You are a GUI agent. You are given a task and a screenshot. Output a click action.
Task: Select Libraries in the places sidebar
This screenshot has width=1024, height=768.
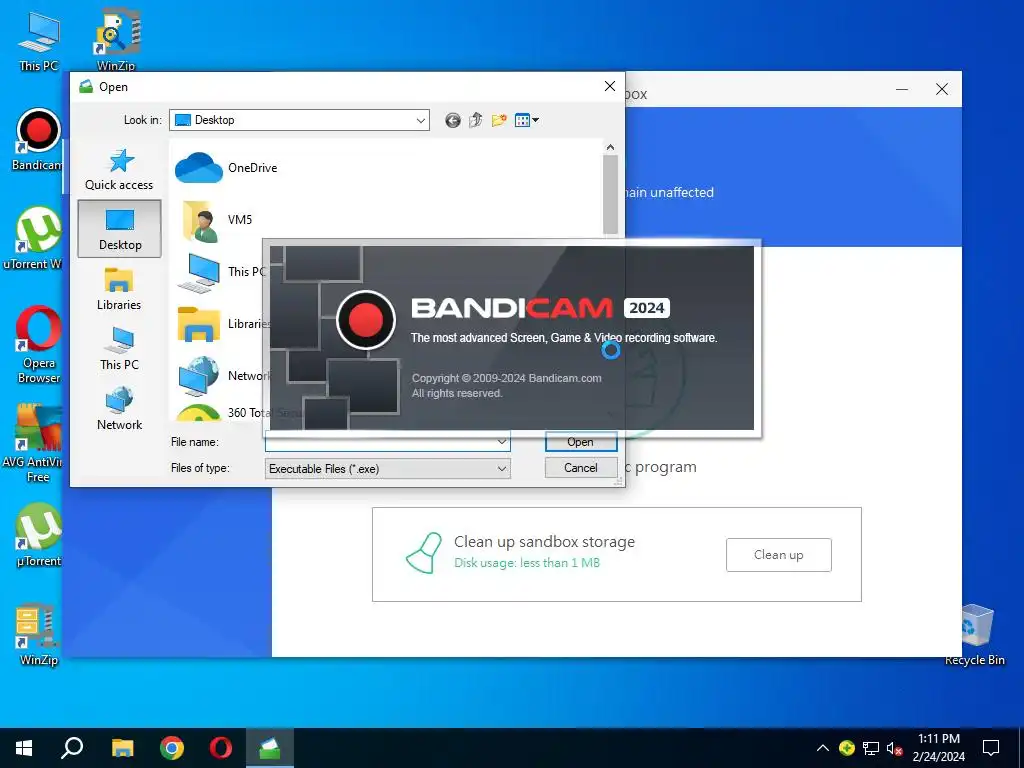pyautogui.click(x=119, y=289)
